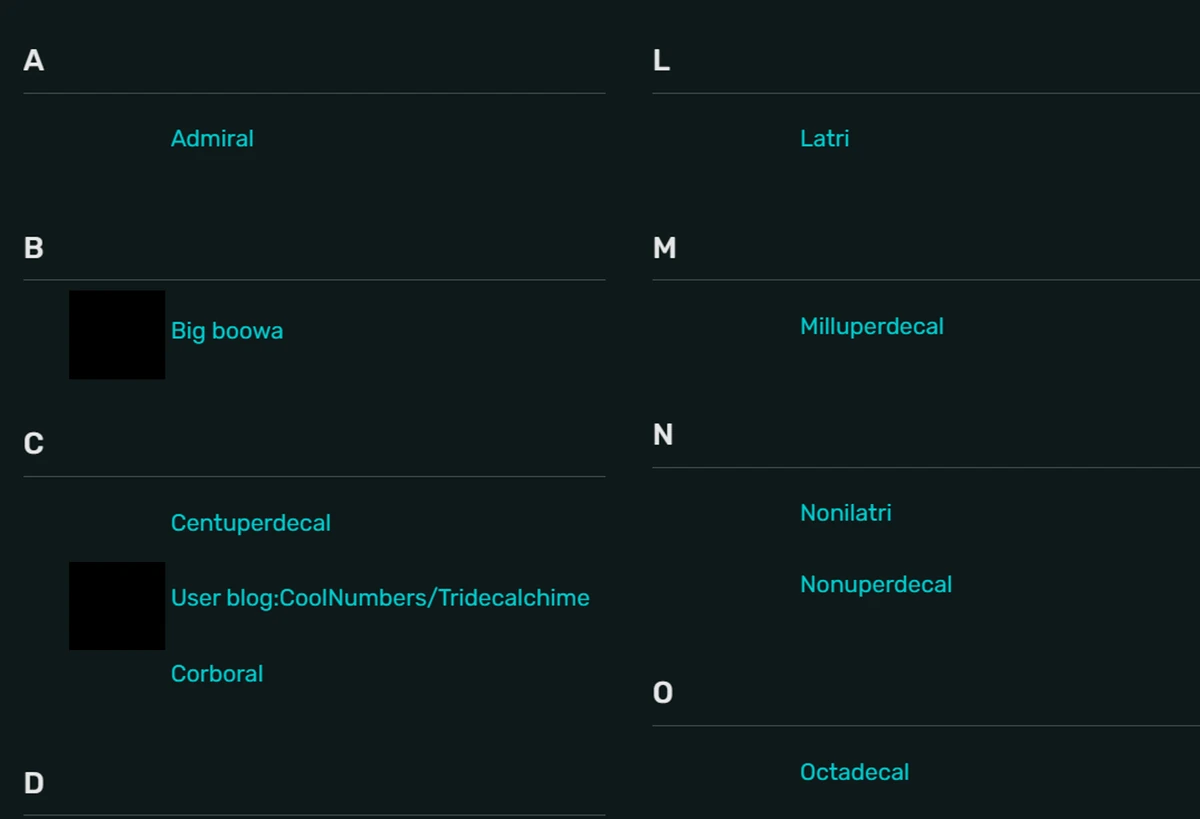Go to the Nonilatri page
Image resolution: width=1200 pixels, height=819 pixels.
coord(845,513)
